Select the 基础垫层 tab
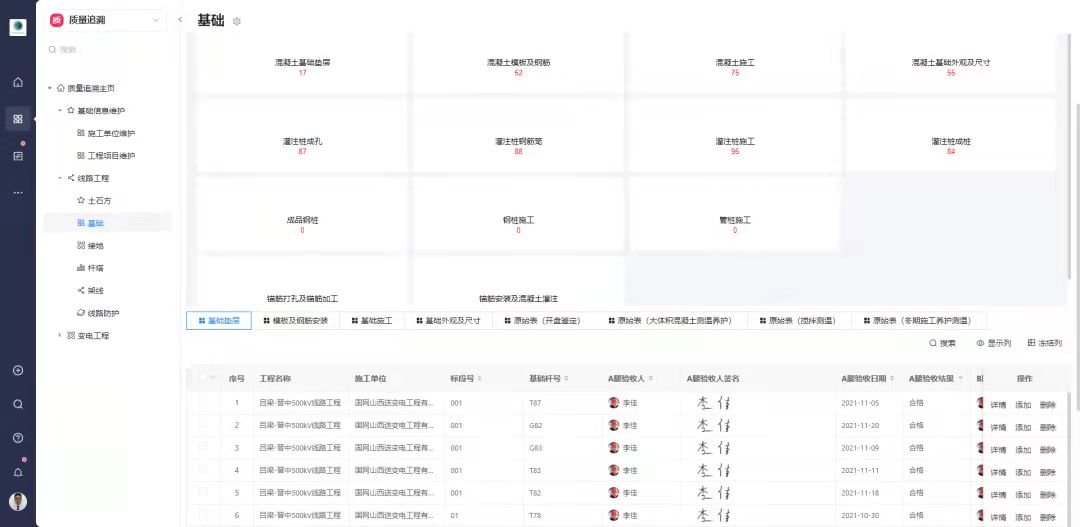 point(219,321)
